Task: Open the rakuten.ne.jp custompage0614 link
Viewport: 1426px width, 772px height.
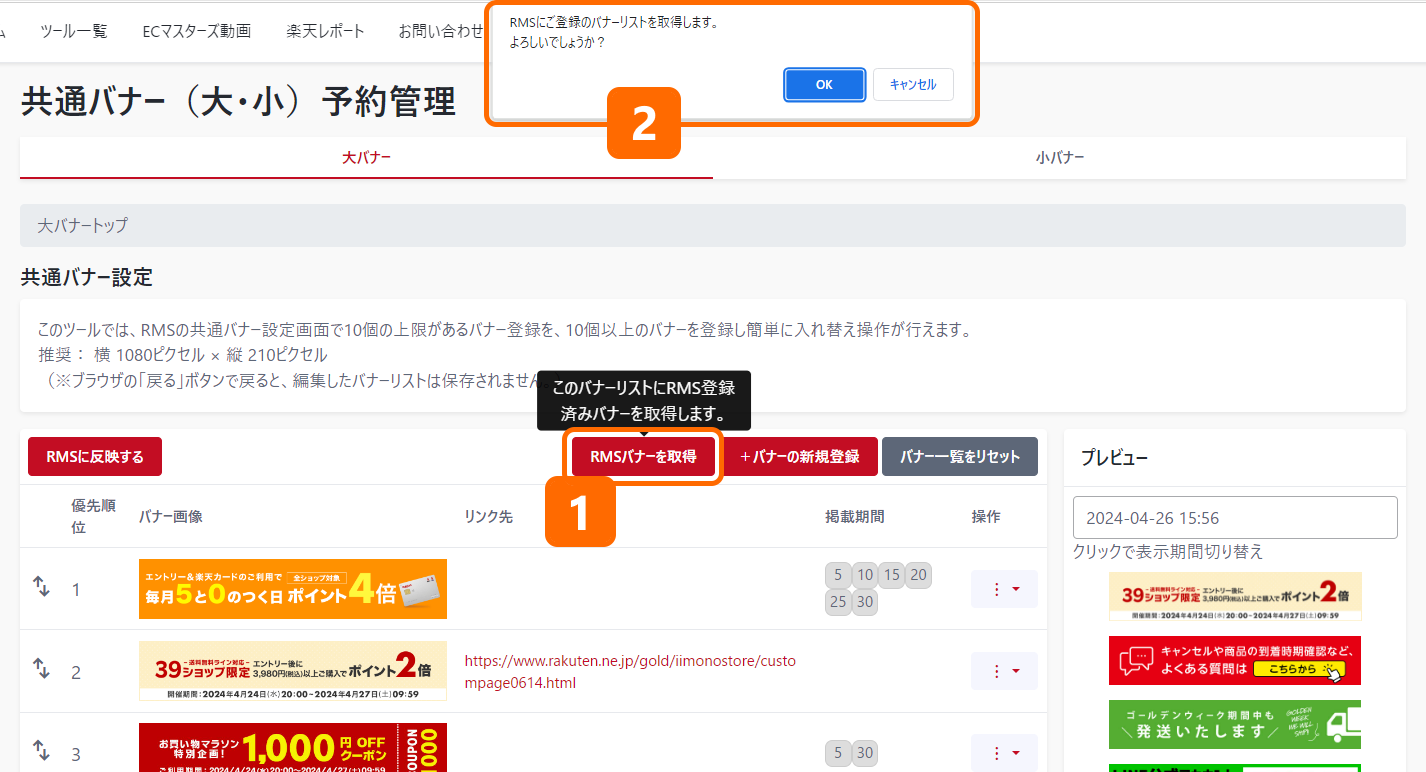Action: click(631, 672)
